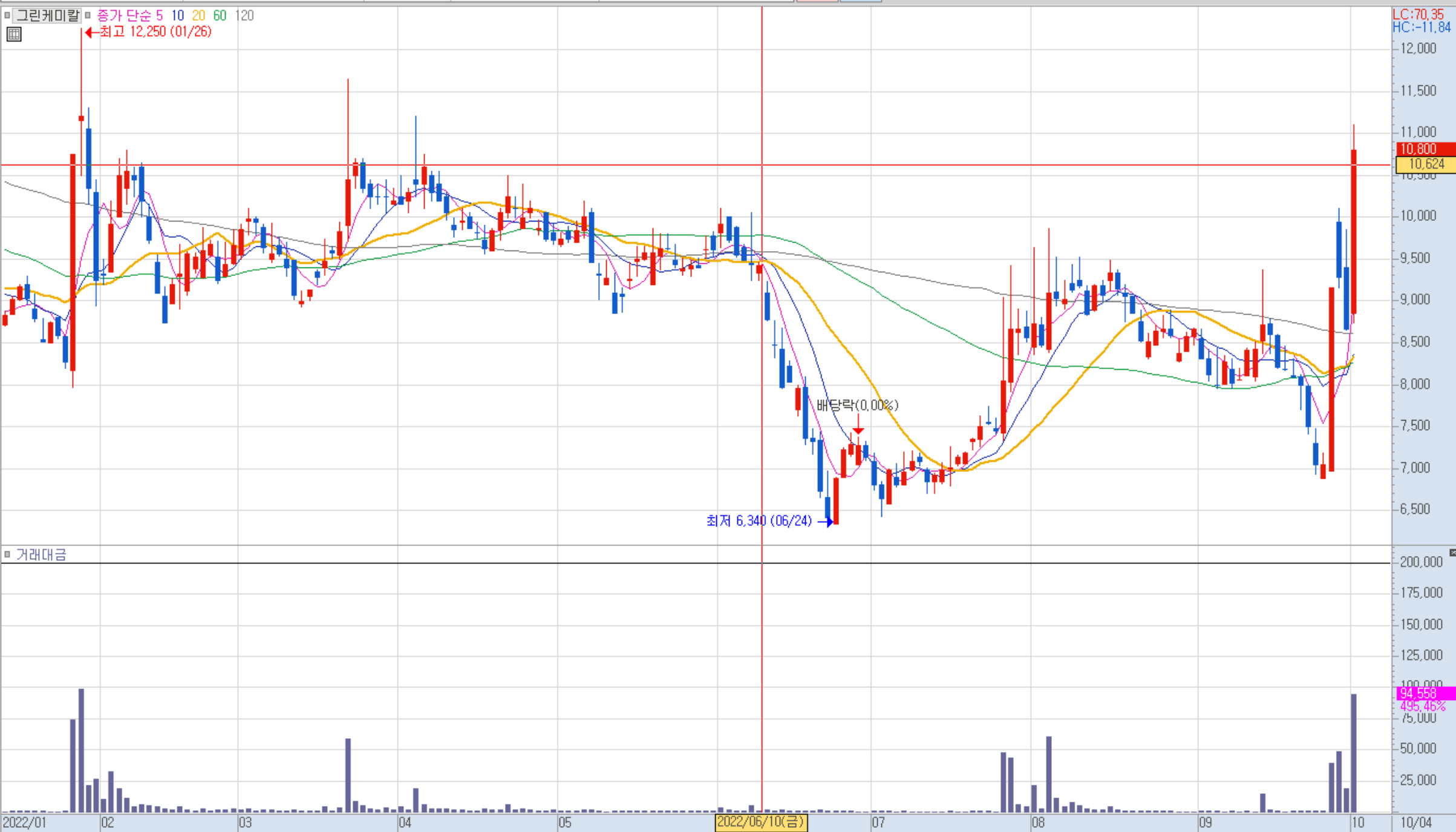The height and width of the screenshot is (832, 1456).
Task: Toggle the square marker beside 그린케미칼
Action: 7,15
